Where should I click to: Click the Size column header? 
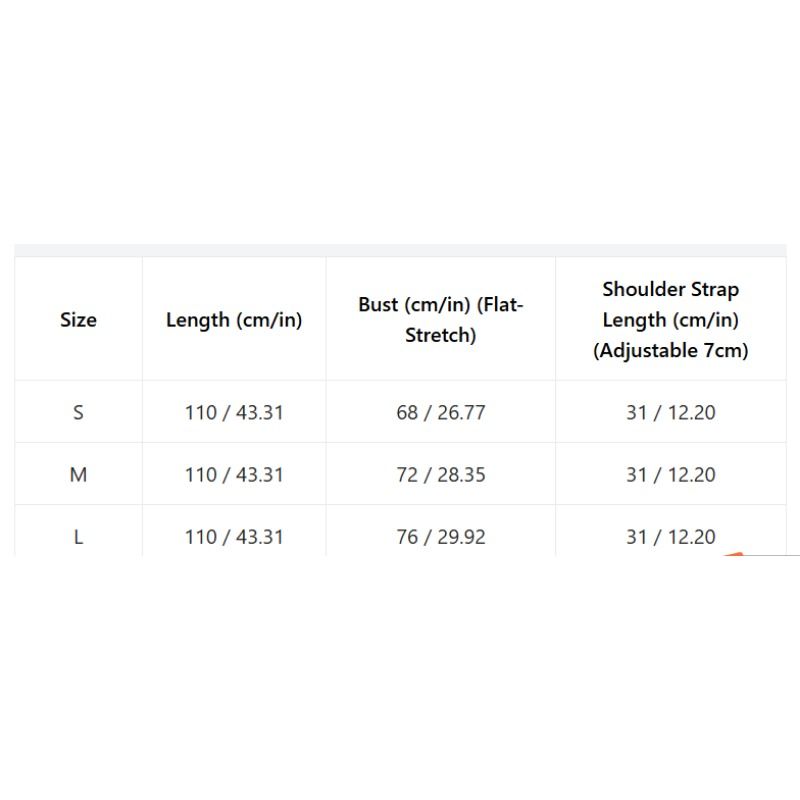(78, 320)
